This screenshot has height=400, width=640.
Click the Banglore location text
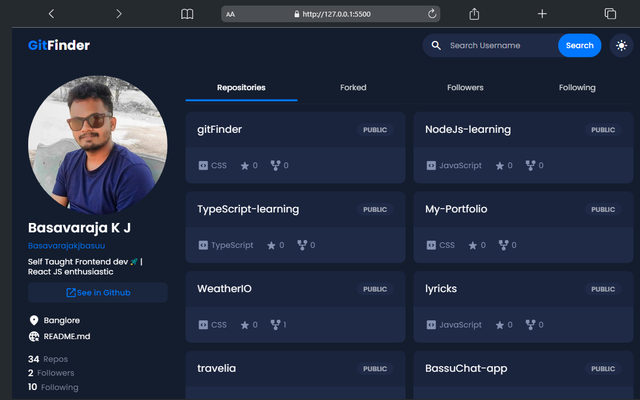[62, 320]
